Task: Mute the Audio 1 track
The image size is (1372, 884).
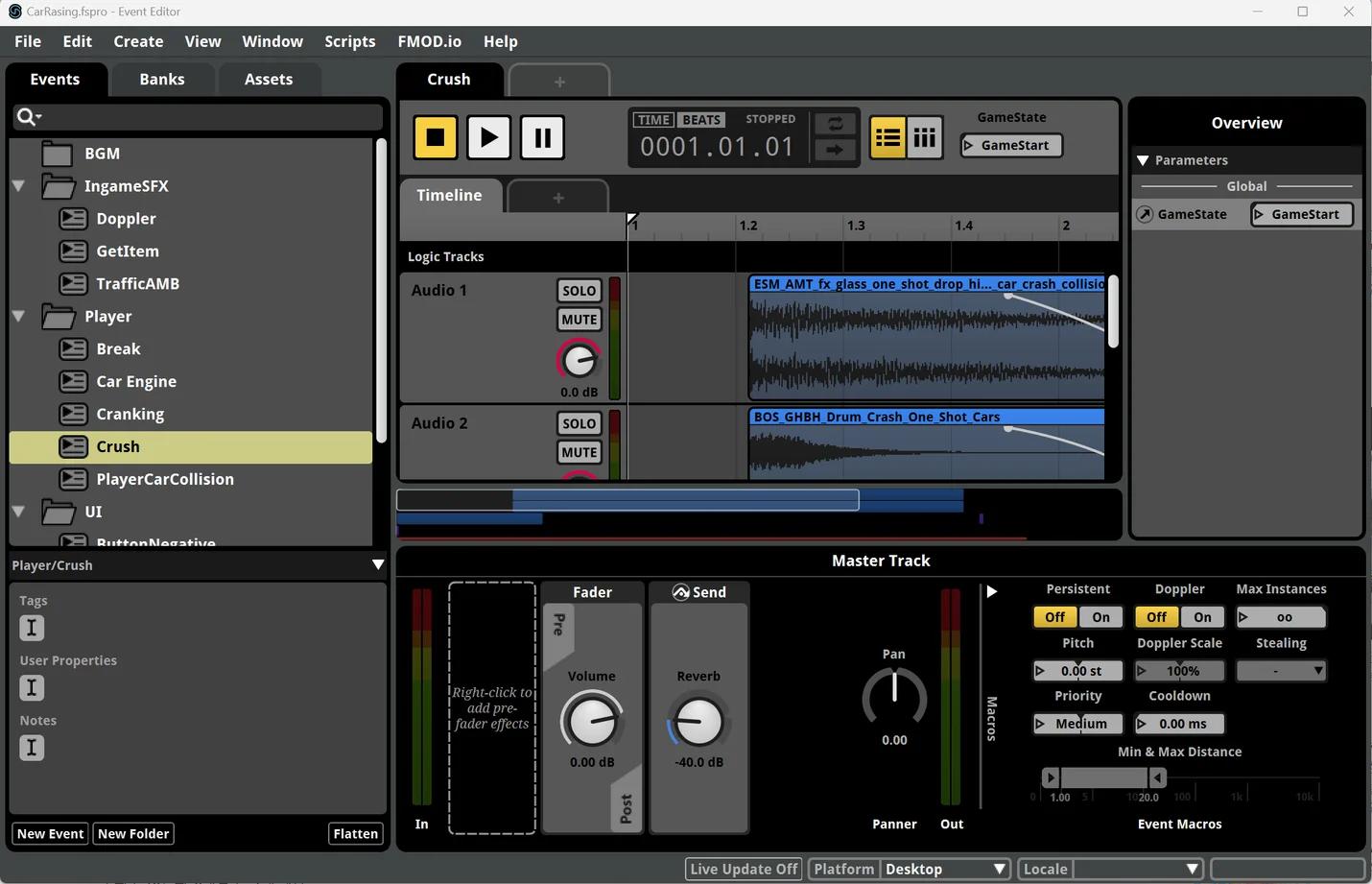Action: click(579, 320)
